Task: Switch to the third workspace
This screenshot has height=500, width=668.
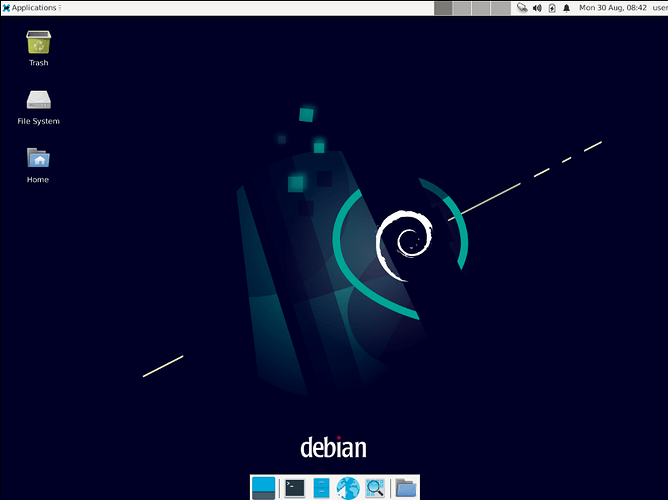Action: pos(481,8)
